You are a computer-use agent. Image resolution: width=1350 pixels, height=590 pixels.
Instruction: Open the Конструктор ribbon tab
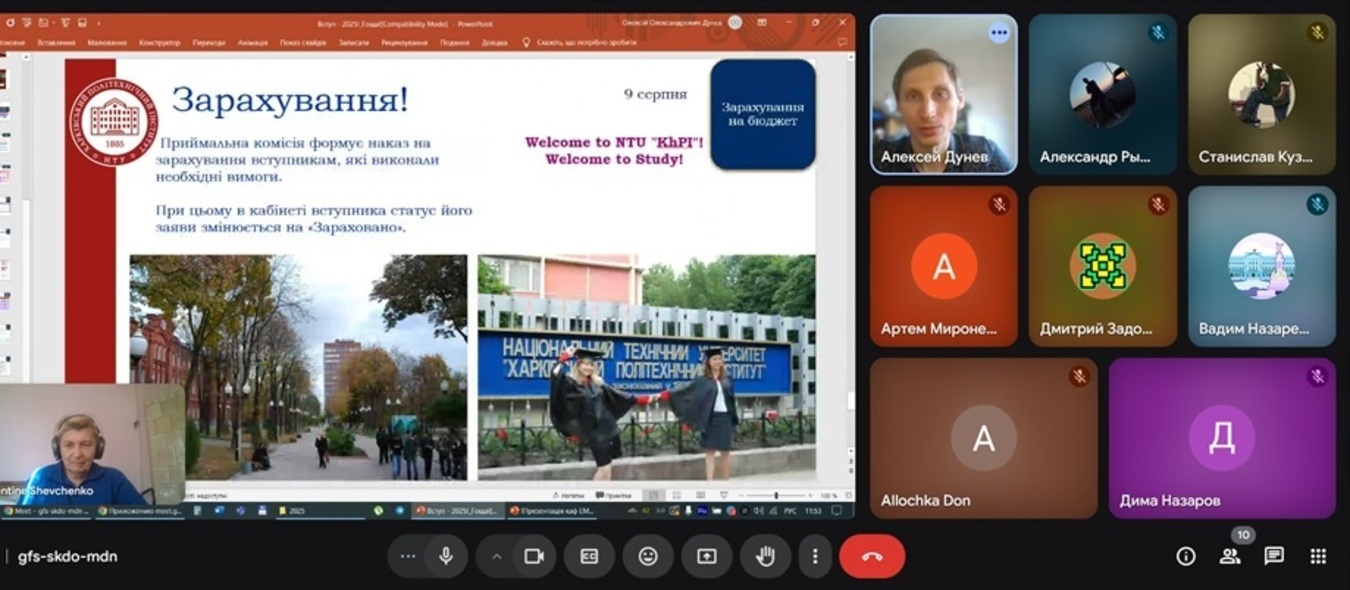(160, 43)
